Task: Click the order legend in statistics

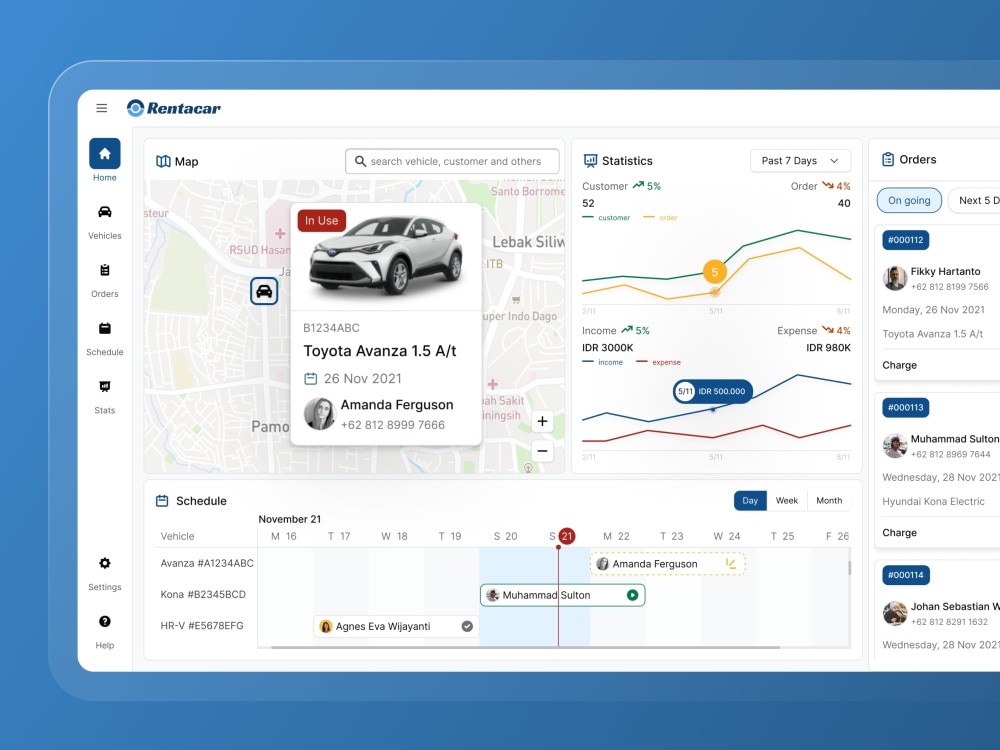Action: tap(660, 217)
